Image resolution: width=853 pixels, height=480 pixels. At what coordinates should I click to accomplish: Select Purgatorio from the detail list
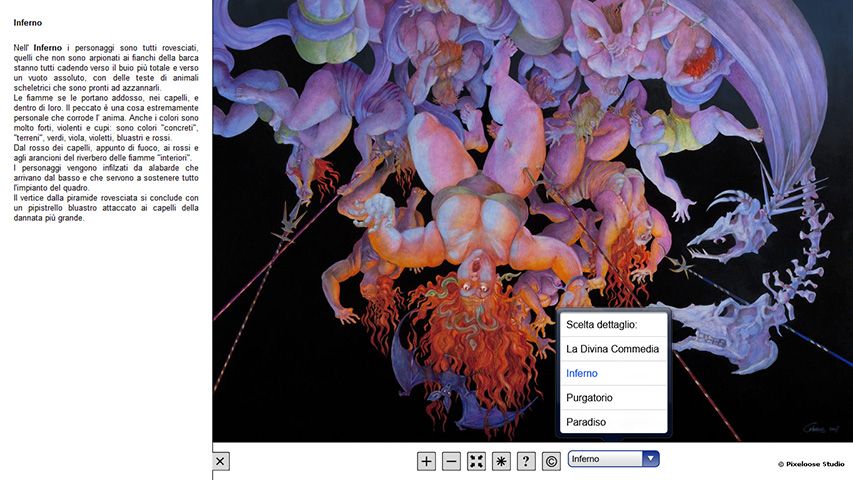(613, 398)
